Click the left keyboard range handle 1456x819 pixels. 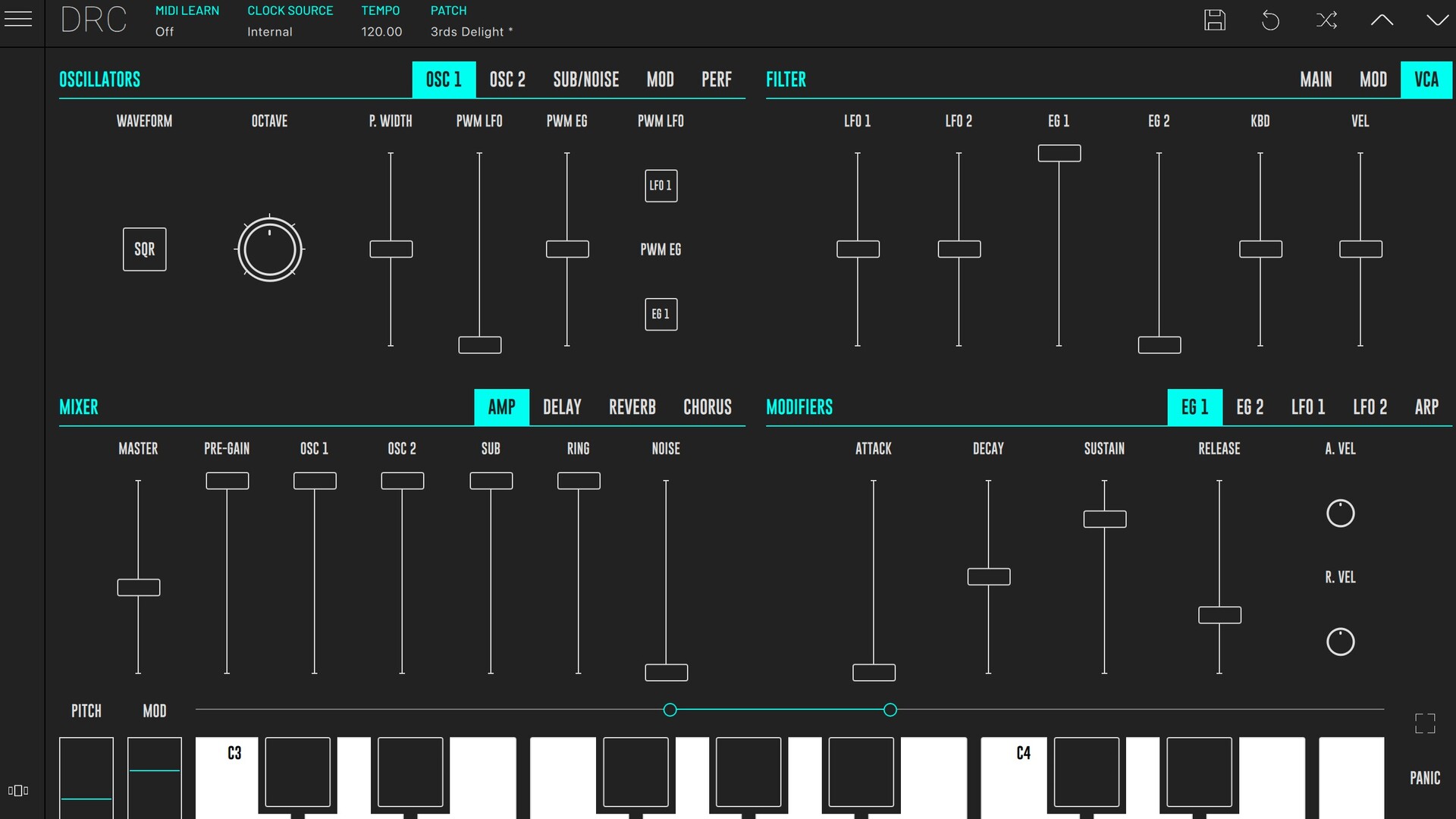[x=670, y=710]
